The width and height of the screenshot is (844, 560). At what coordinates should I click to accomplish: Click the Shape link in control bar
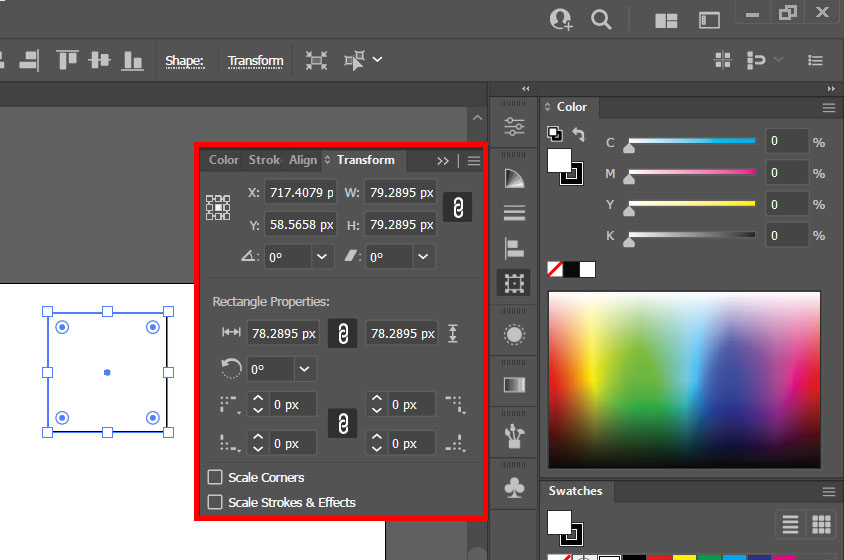(x=185, y=60)
